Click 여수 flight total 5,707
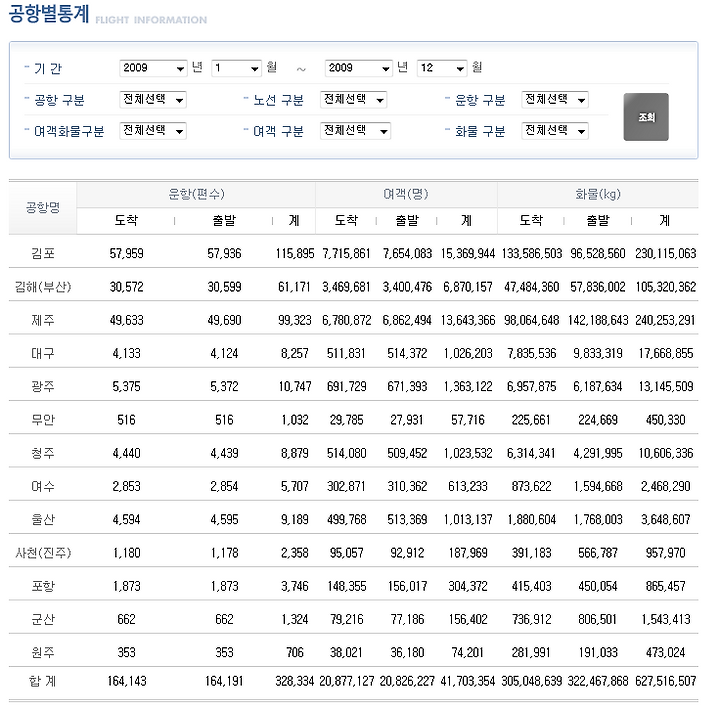Image resolution: width=720 pixels, height=710 pixels. (295, 486)
